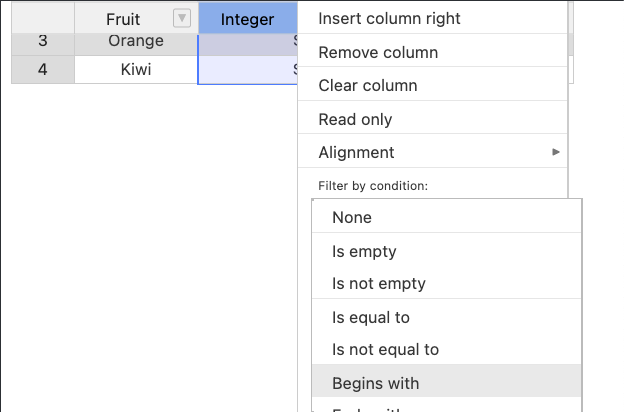This screenshot has height=412, width=624.
Task: Open the Alignment menu entry
Action: tap(432, 152)
